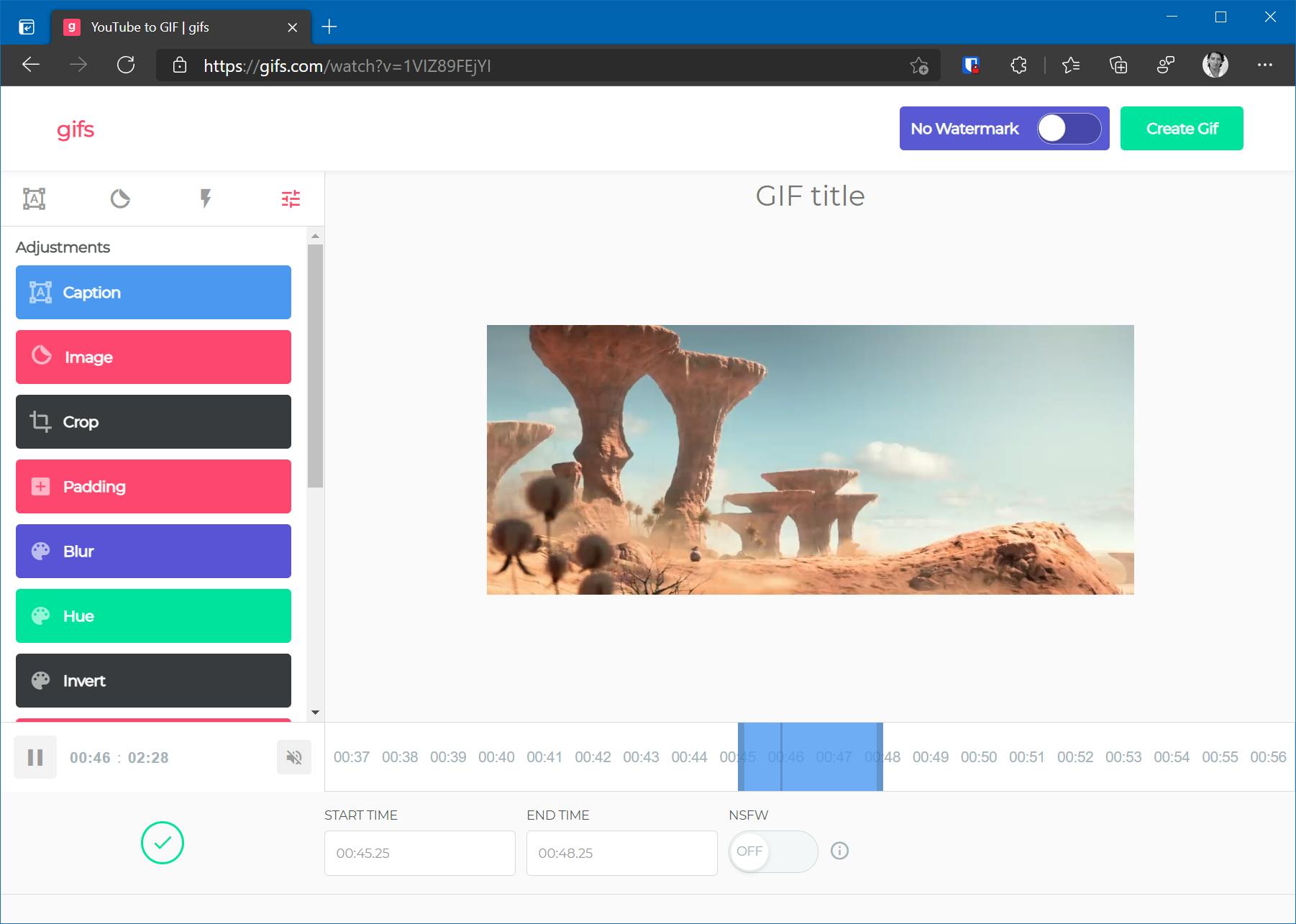Open the Extensions puzzle icon

point(1018,65)
